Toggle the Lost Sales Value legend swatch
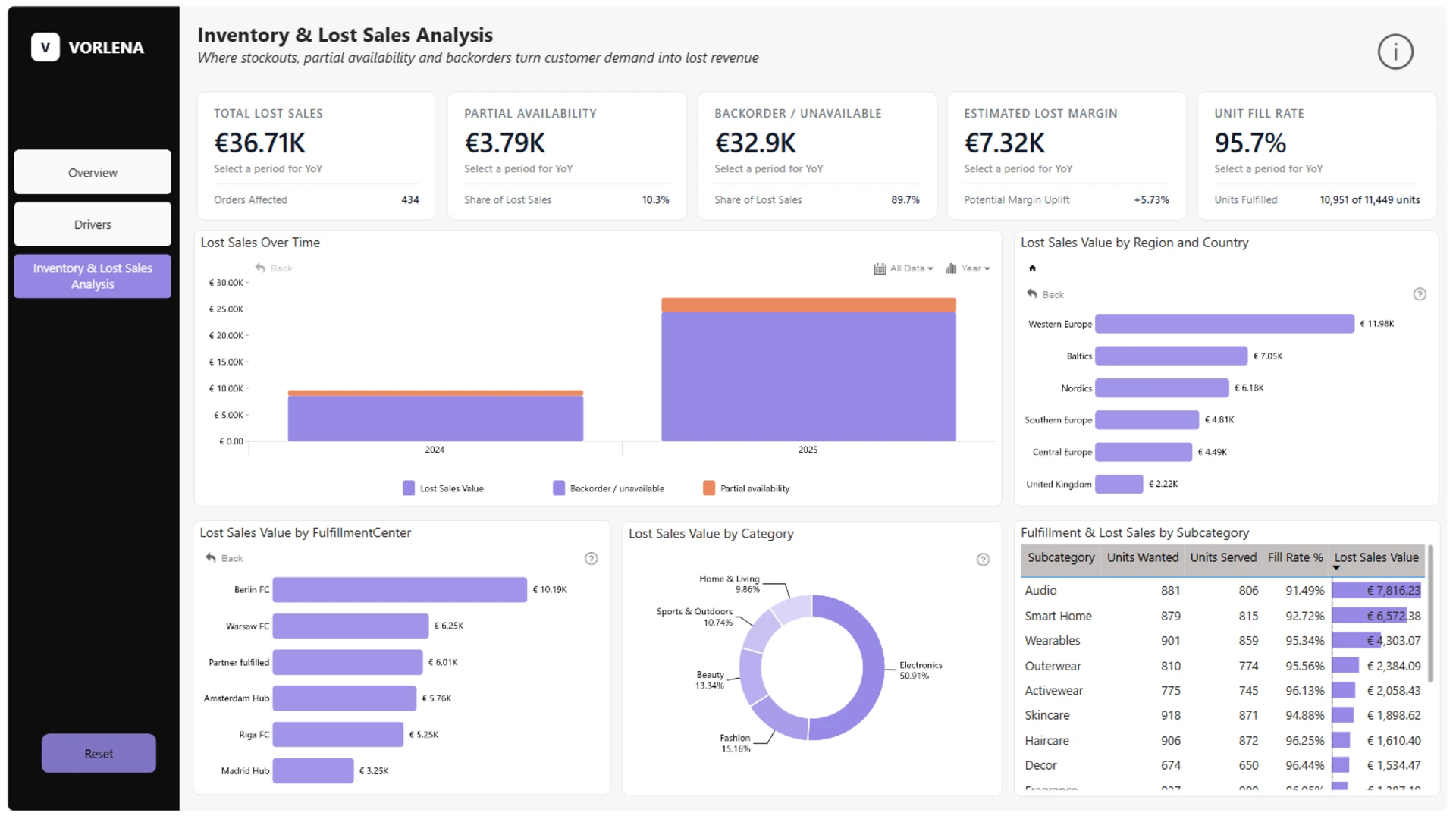 pyautogui.click(x=409, y=488)
